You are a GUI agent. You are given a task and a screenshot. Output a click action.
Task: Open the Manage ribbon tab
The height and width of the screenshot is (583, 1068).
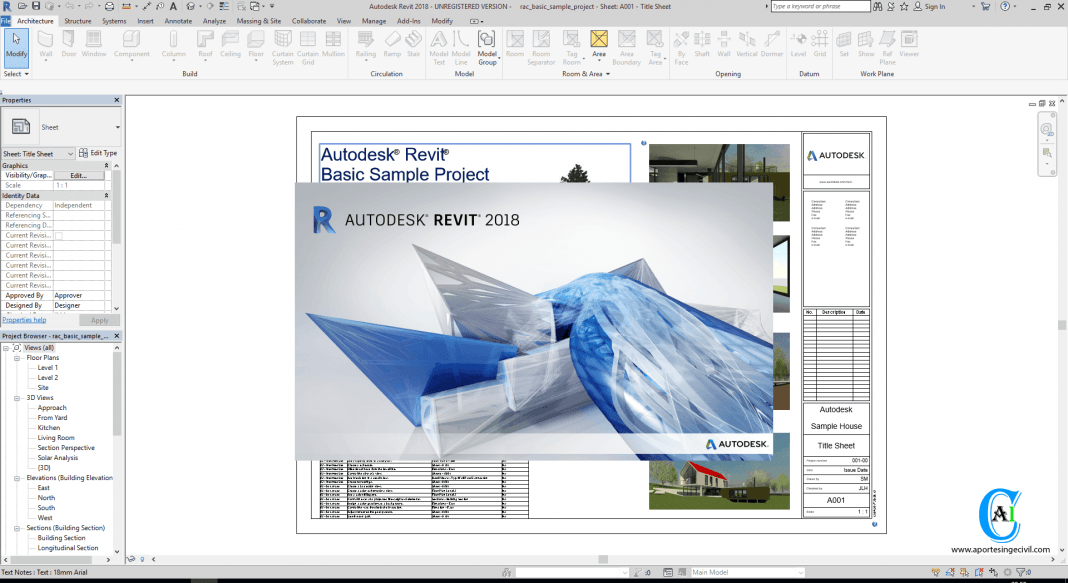[x=374, y=20]
